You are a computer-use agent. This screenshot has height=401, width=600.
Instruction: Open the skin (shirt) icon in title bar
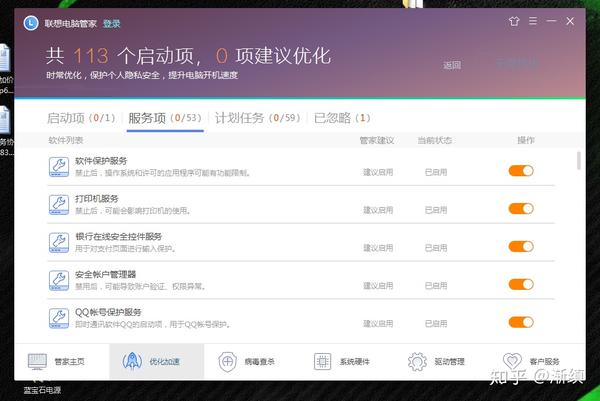514,21
